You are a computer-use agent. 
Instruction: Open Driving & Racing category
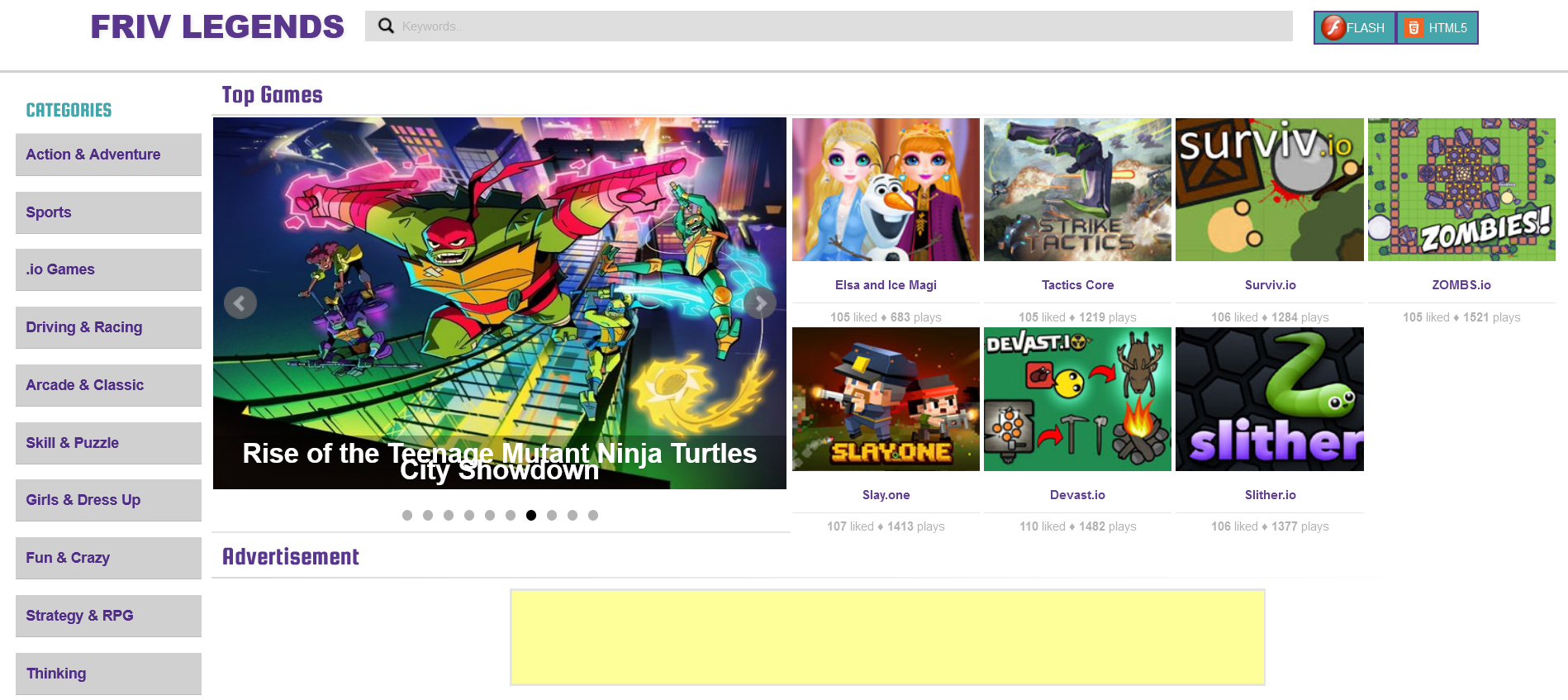pyautogui.click(x=108, y=327)
